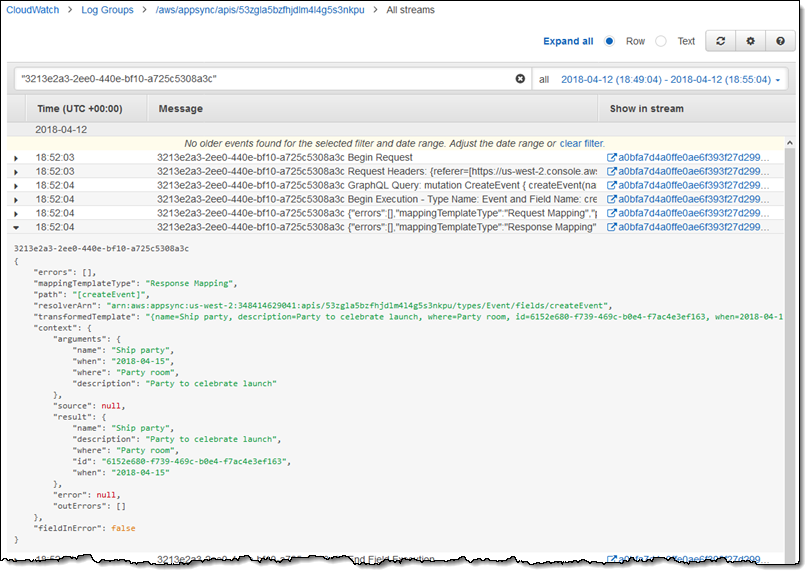Select the Text view radio button
The width and height of the screenshot is (810, 575).
click(660, 42)
